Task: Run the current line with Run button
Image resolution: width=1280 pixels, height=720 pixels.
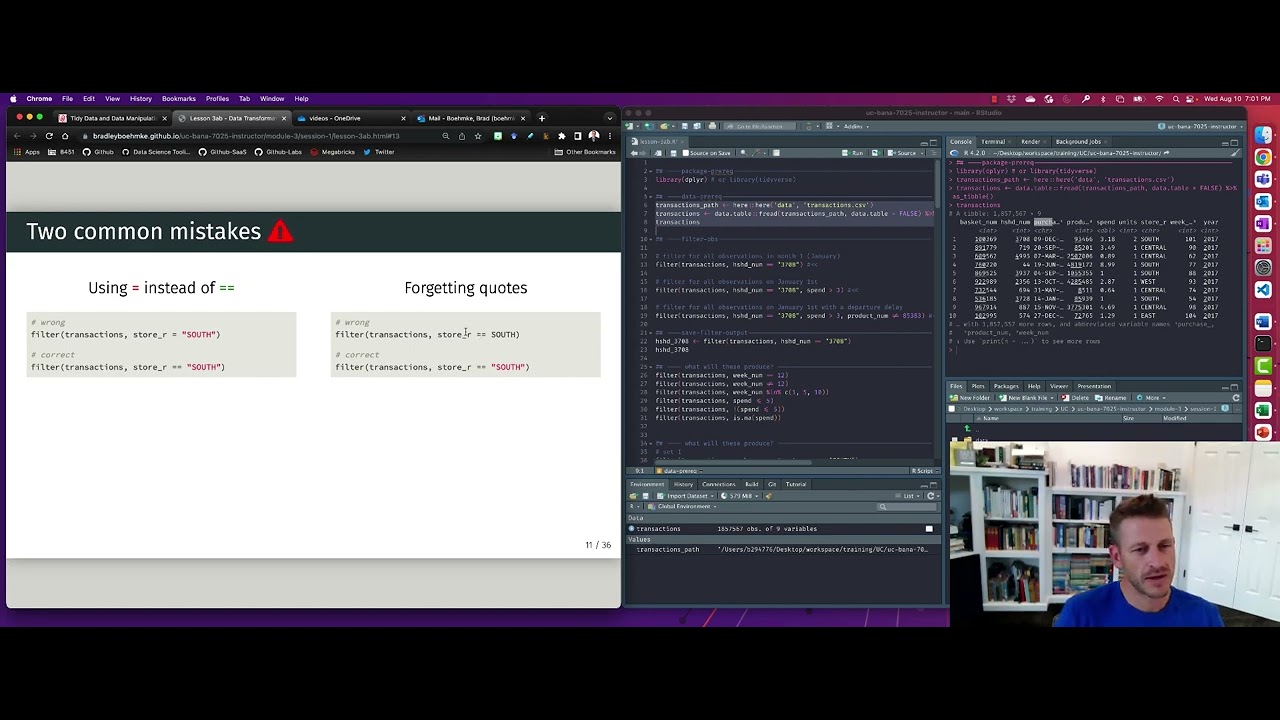Action: pyautogui.click(x=853, y=153)
